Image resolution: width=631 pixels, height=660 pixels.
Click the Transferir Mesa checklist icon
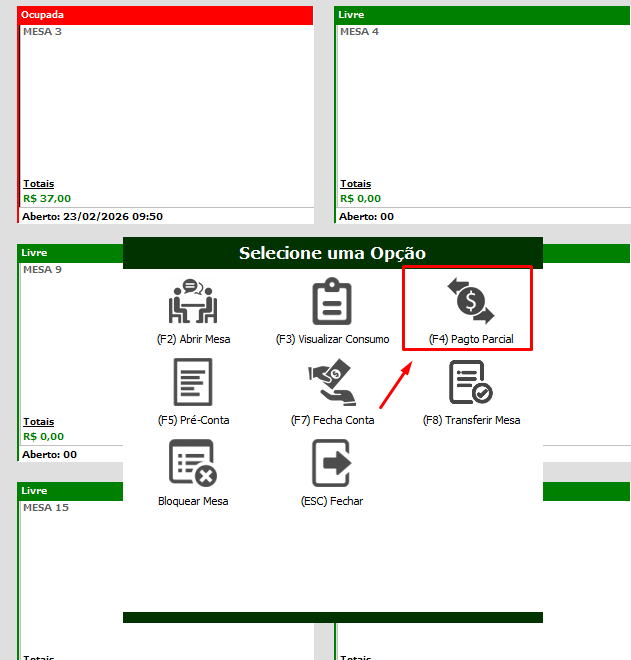[x=471, y=382]
